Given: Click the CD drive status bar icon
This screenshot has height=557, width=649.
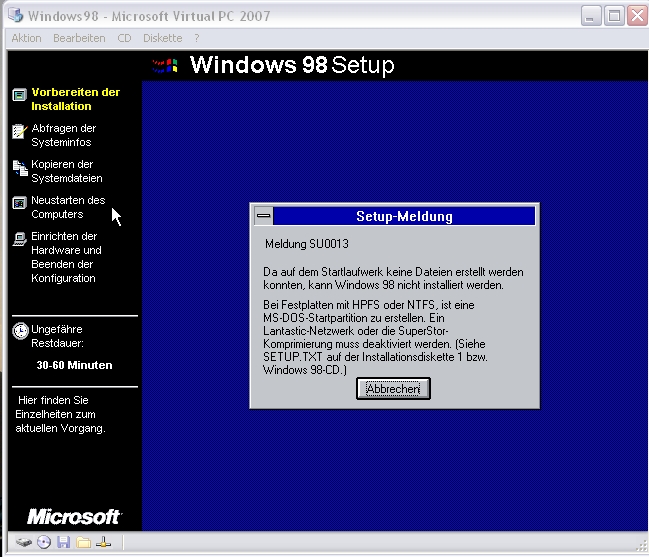Looking at the screenshot, I should pos(44,542).
